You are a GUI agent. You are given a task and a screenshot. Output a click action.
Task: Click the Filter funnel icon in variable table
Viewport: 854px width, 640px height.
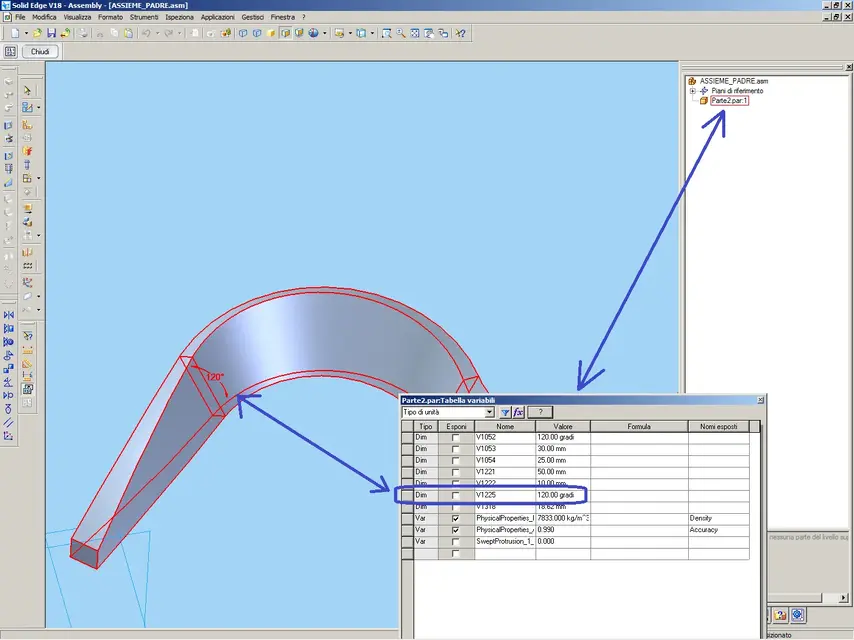tap(505, 412)
